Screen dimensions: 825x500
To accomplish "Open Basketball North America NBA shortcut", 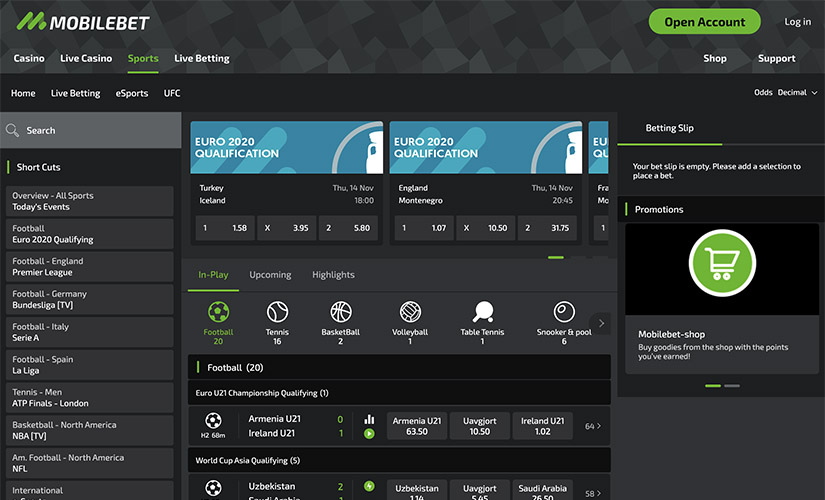I will coord(89,430).
